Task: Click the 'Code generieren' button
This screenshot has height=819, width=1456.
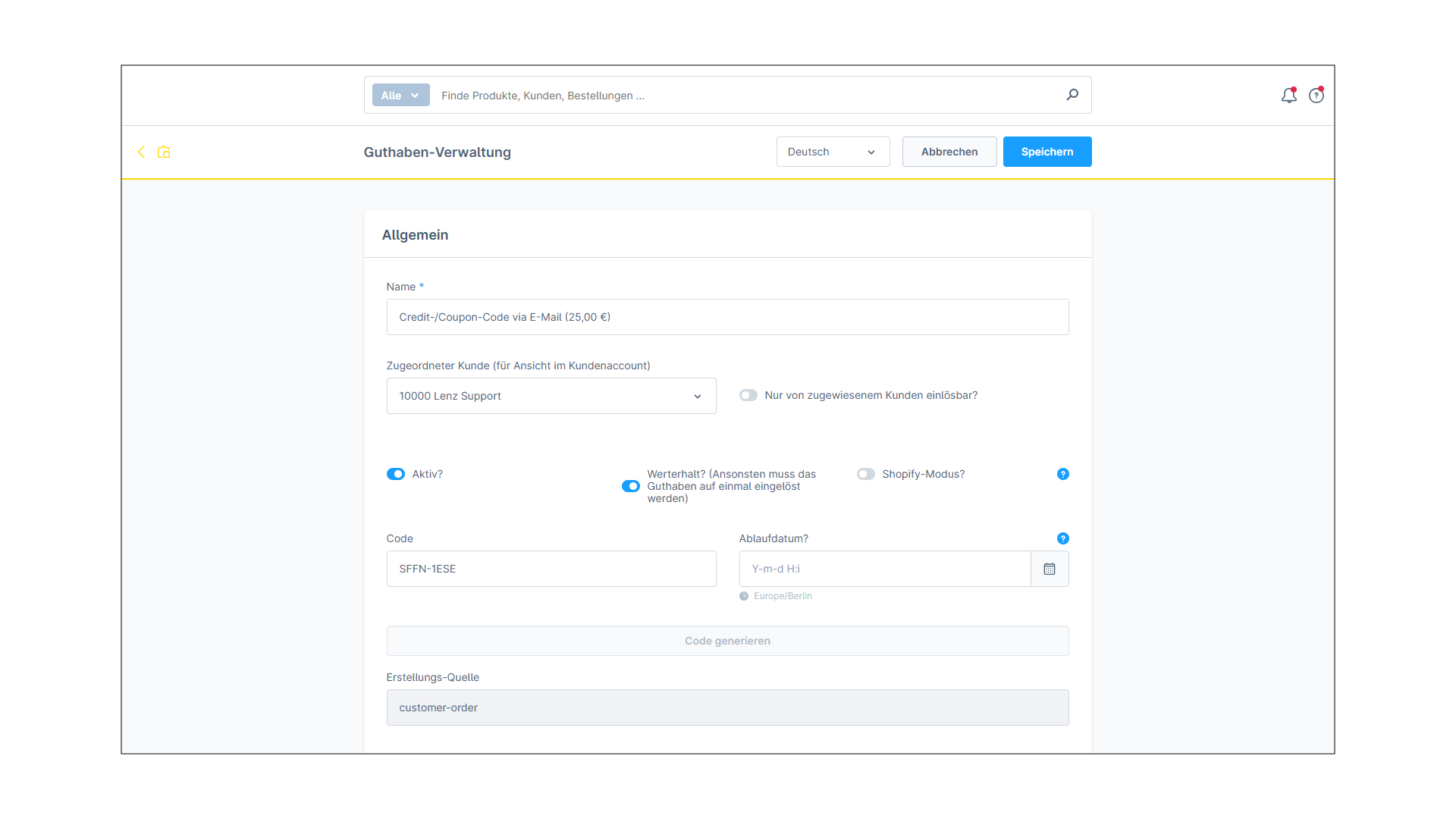Action: (x=728, y=641)
